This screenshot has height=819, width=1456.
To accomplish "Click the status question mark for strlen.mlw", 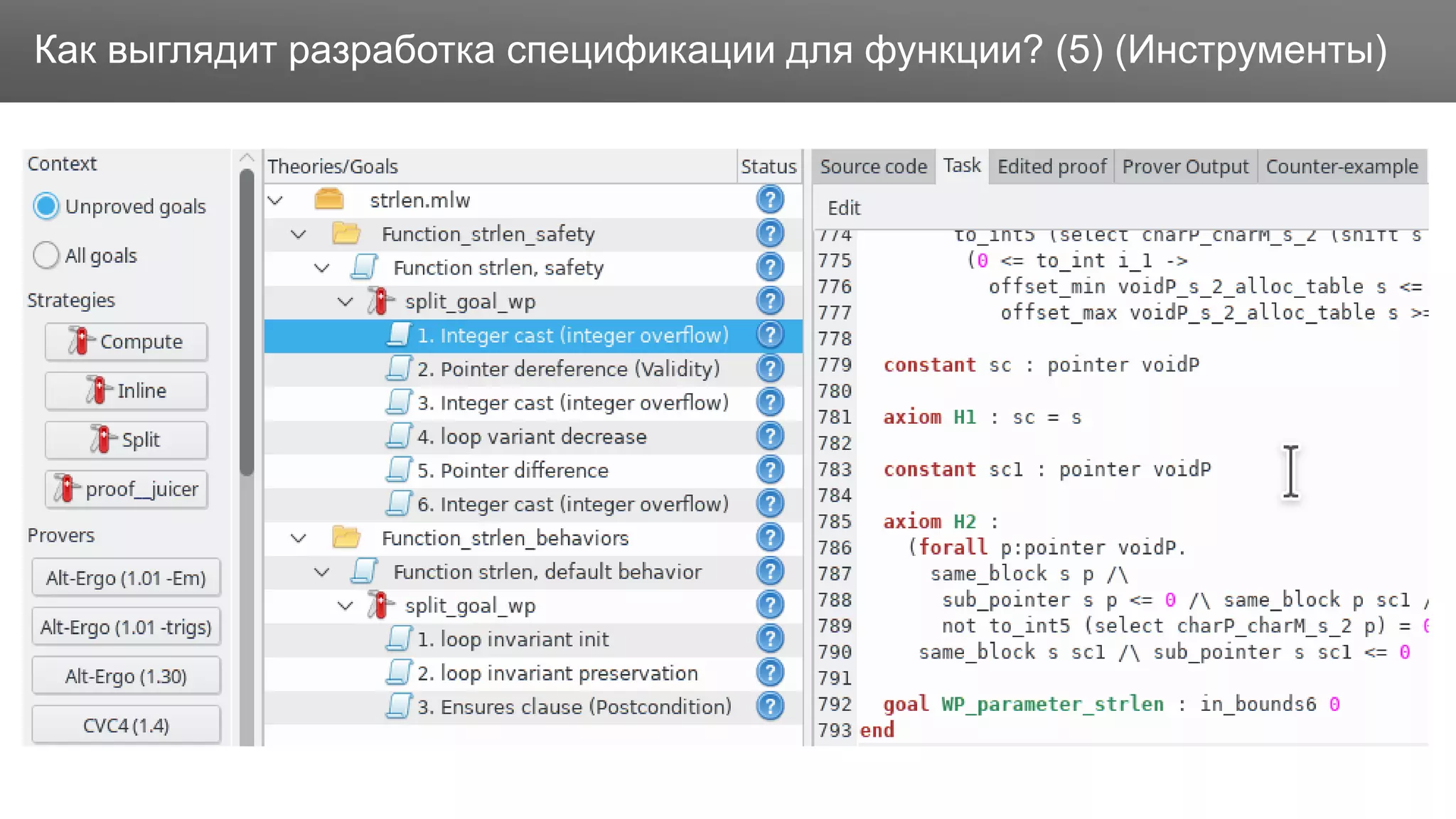I will [770, 200].
